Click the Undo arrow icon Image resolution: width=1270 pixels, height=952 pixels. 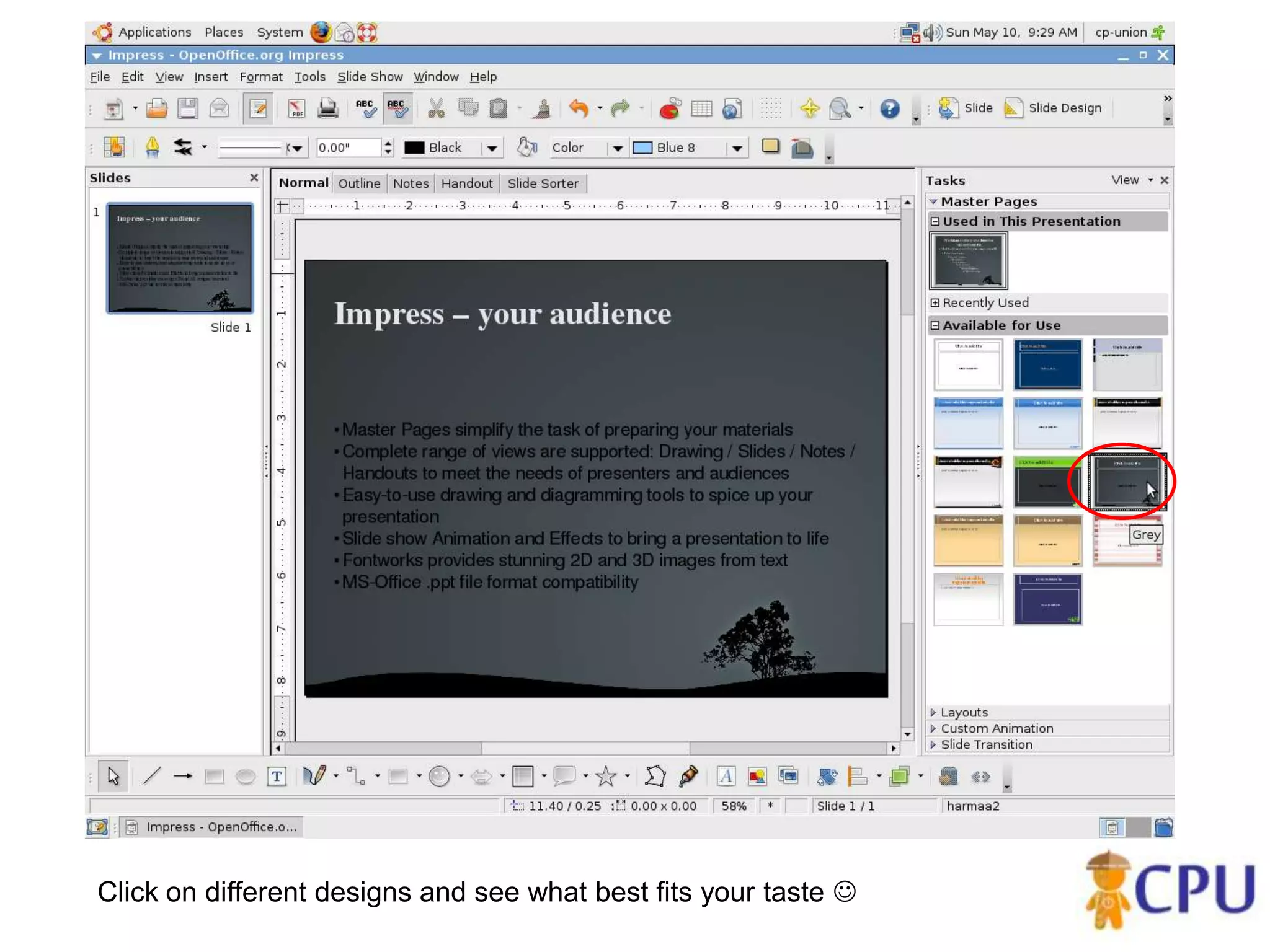579,109
